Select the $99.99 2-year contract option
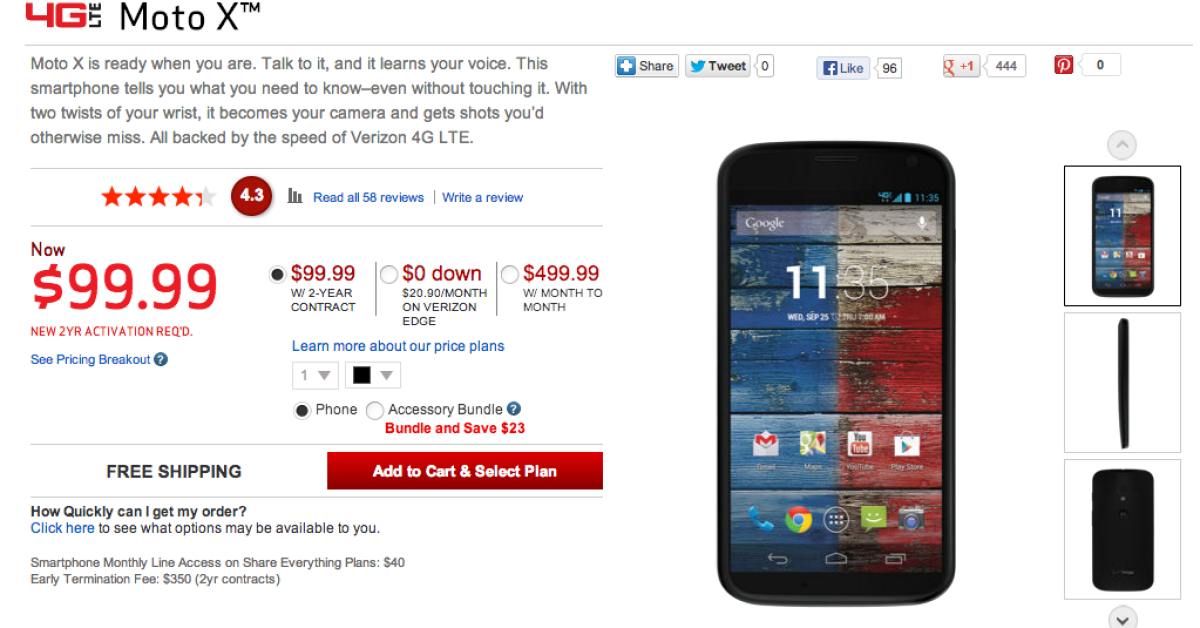The height and width of the screenshot is (628, 1200). point(277,274)
